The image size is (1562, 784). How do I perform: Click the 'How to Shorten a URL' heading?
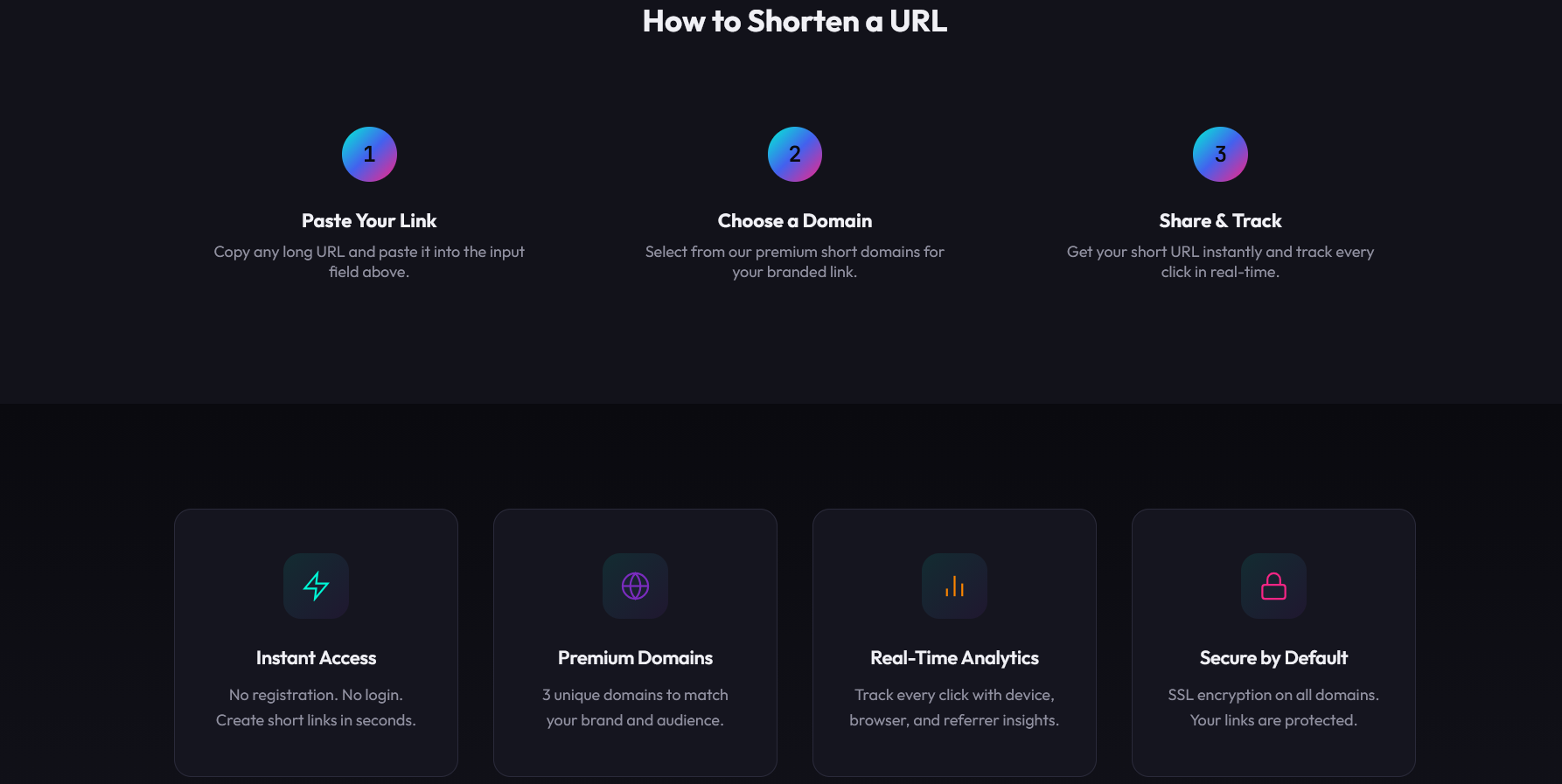point(795,21)
